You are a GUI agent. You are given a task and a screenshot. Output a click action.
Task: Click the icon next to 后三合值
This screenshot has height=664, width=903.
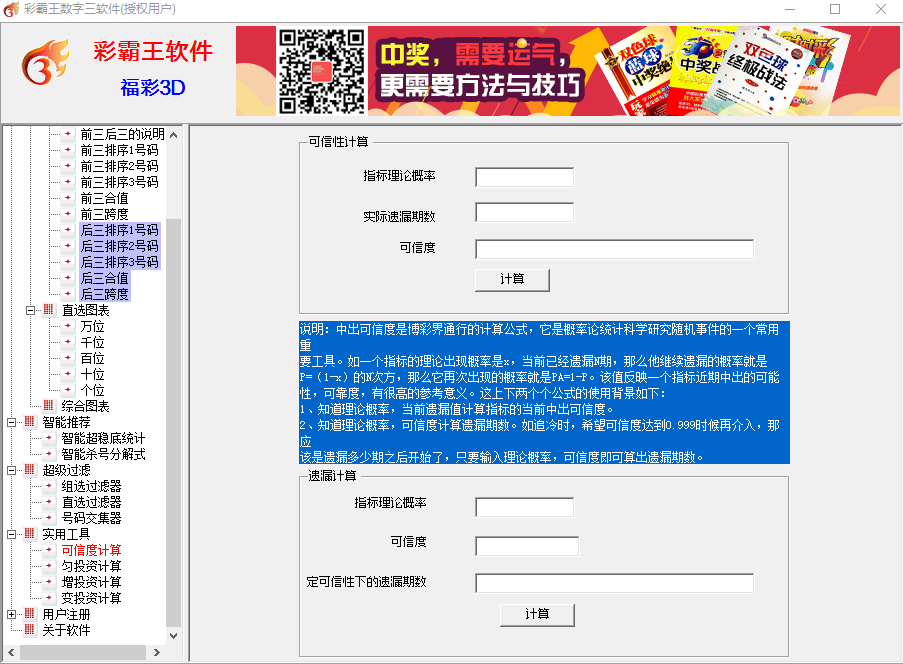tap(68, 278)
